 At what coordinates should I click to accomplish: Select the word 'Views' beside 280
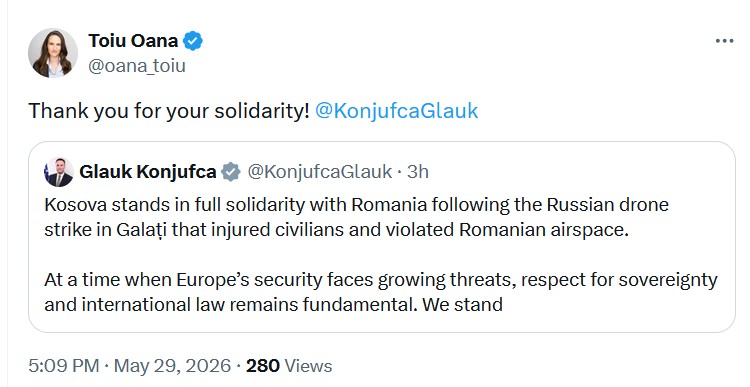pos(309,366)
